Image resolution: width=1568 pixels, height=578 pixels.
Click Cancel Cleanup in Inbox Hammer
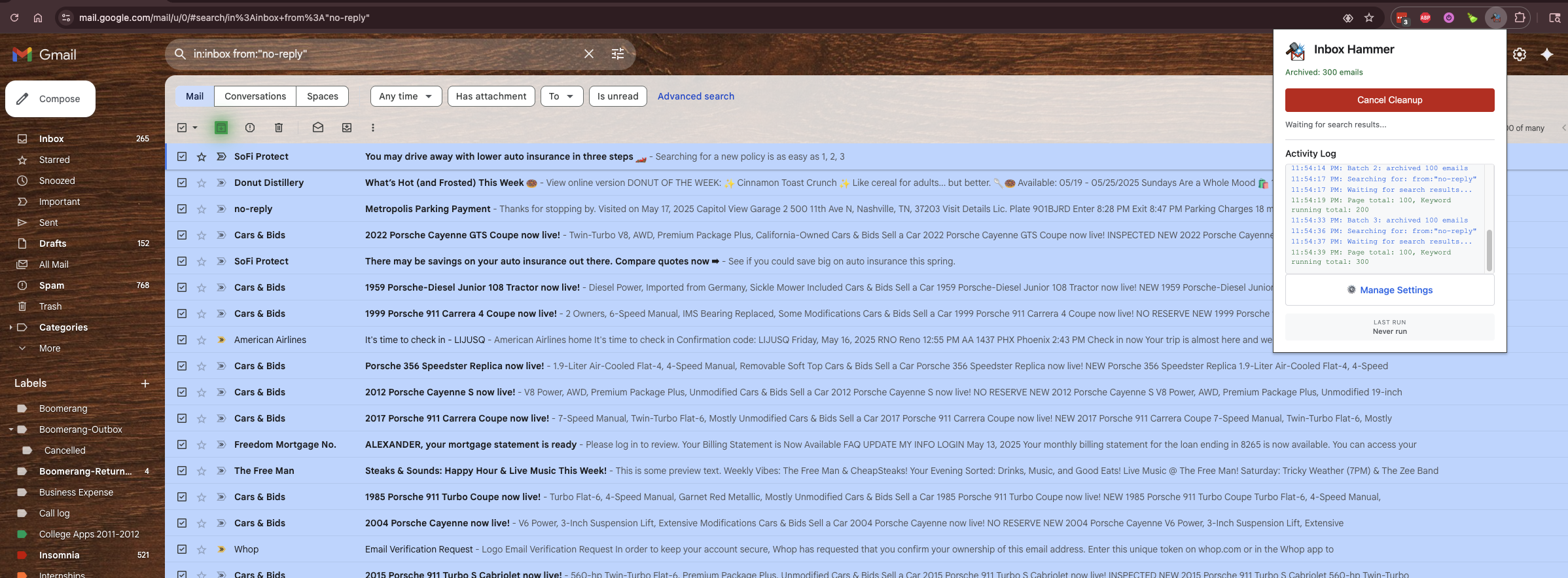pyautogui.click(x=1389, y=100)
